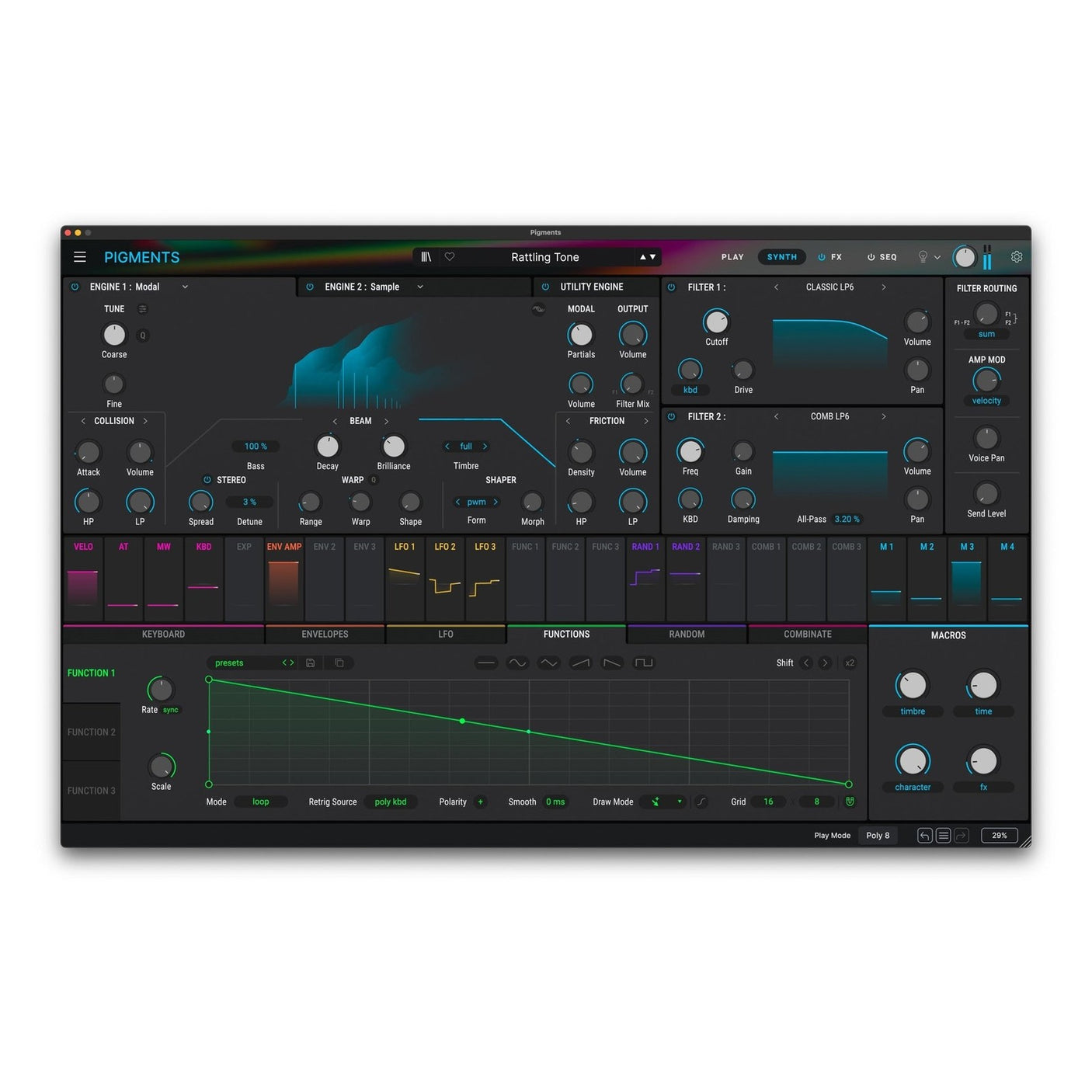1092x1092 pixels.
Task: Select the sine waveform preset in Functions
Action: pyautogui.click(x=518, y=663)
